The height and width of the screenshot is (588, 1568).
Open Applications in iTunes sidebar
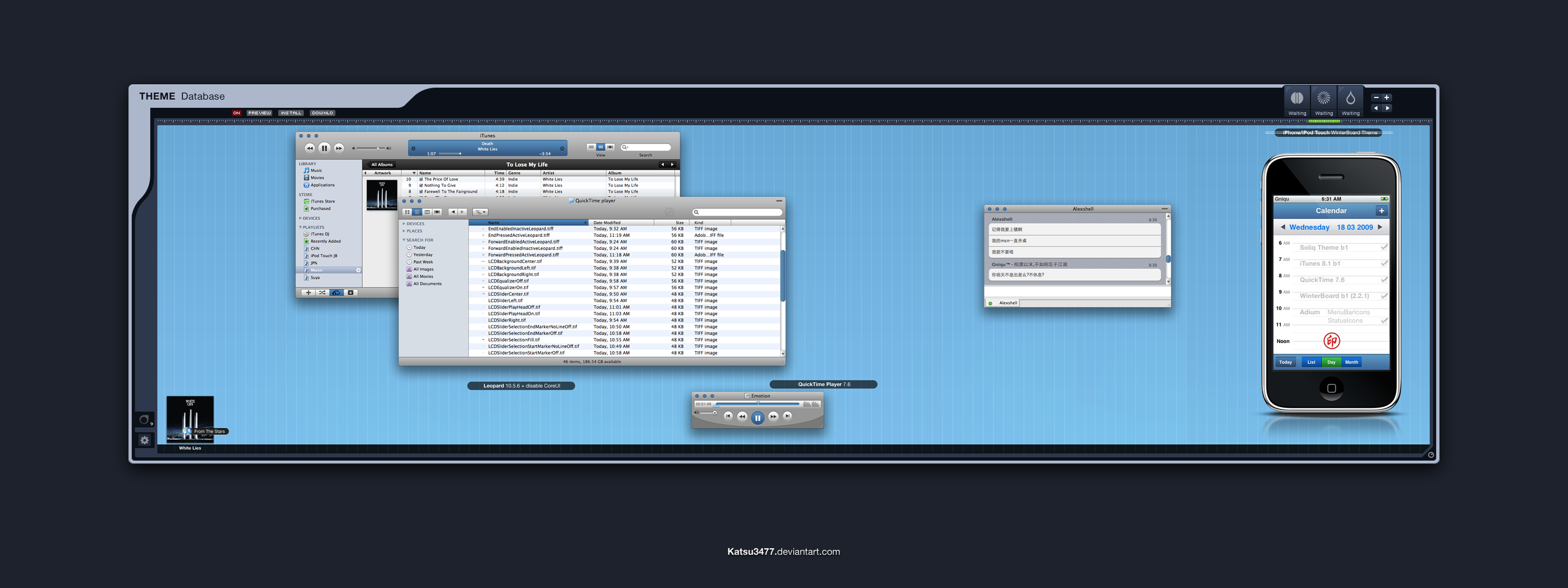pos(319,185)
